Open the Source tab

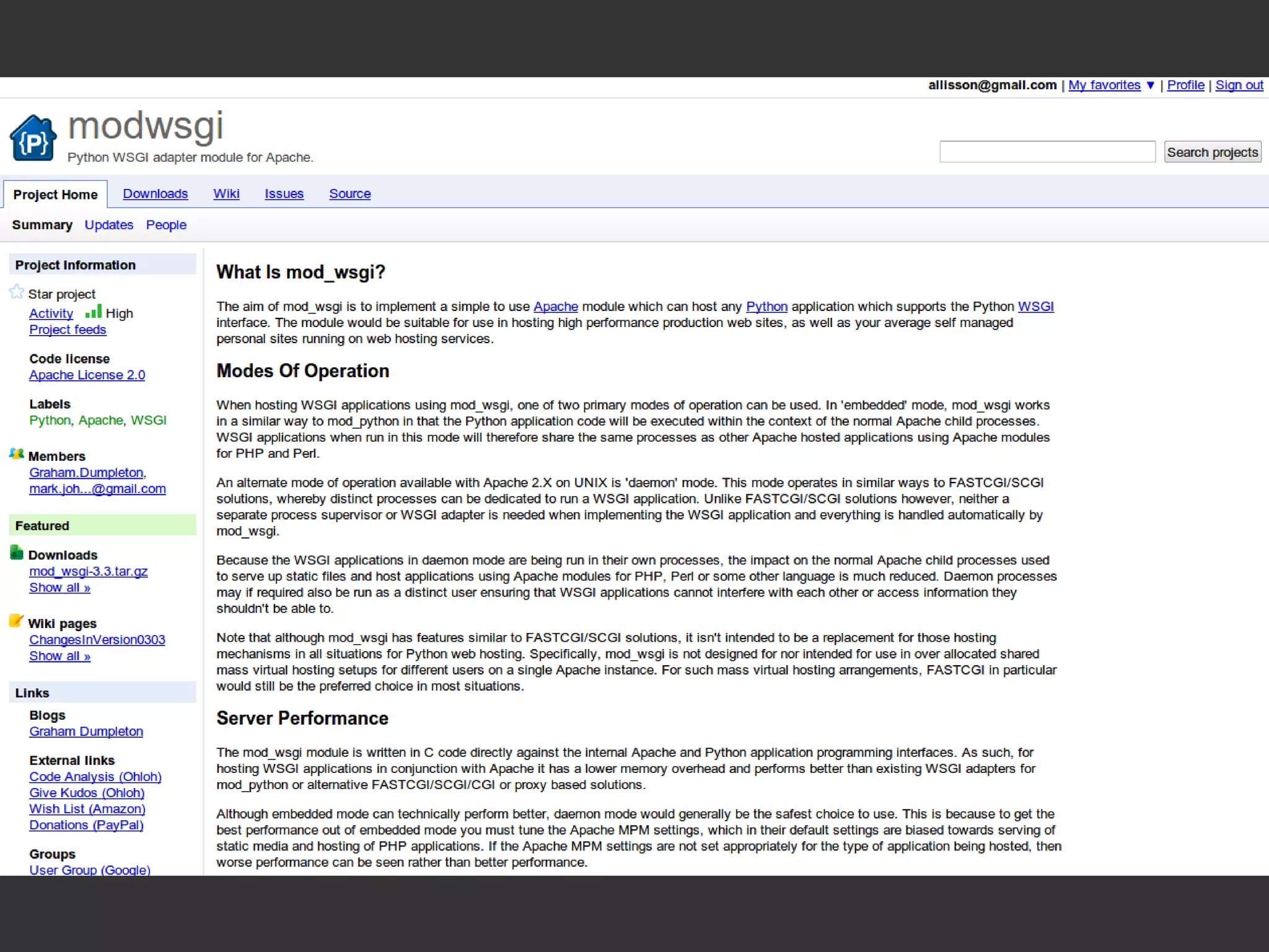(349, 194)
